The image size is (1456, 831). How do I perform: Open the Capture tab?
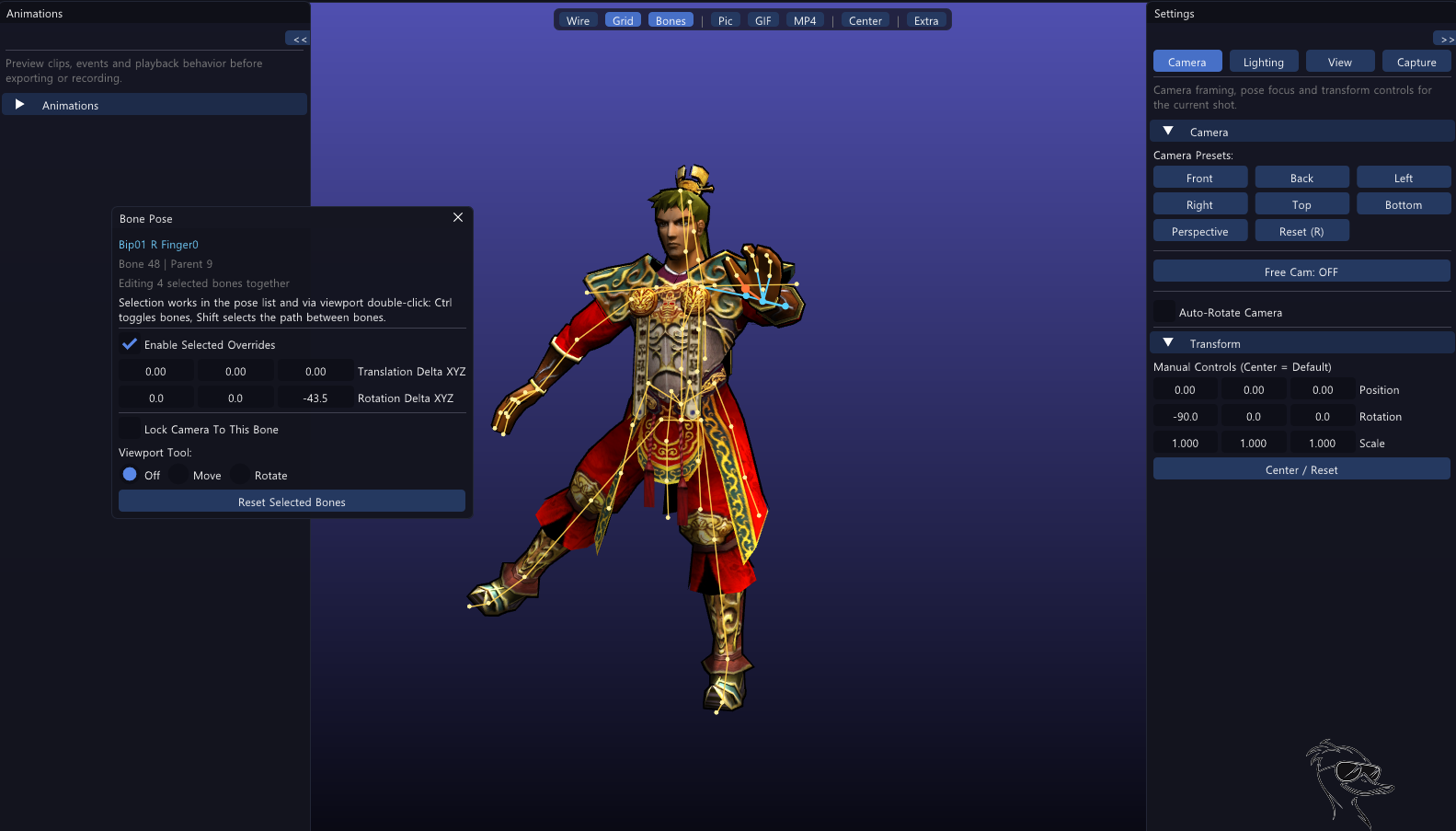tap(1416, 62)
